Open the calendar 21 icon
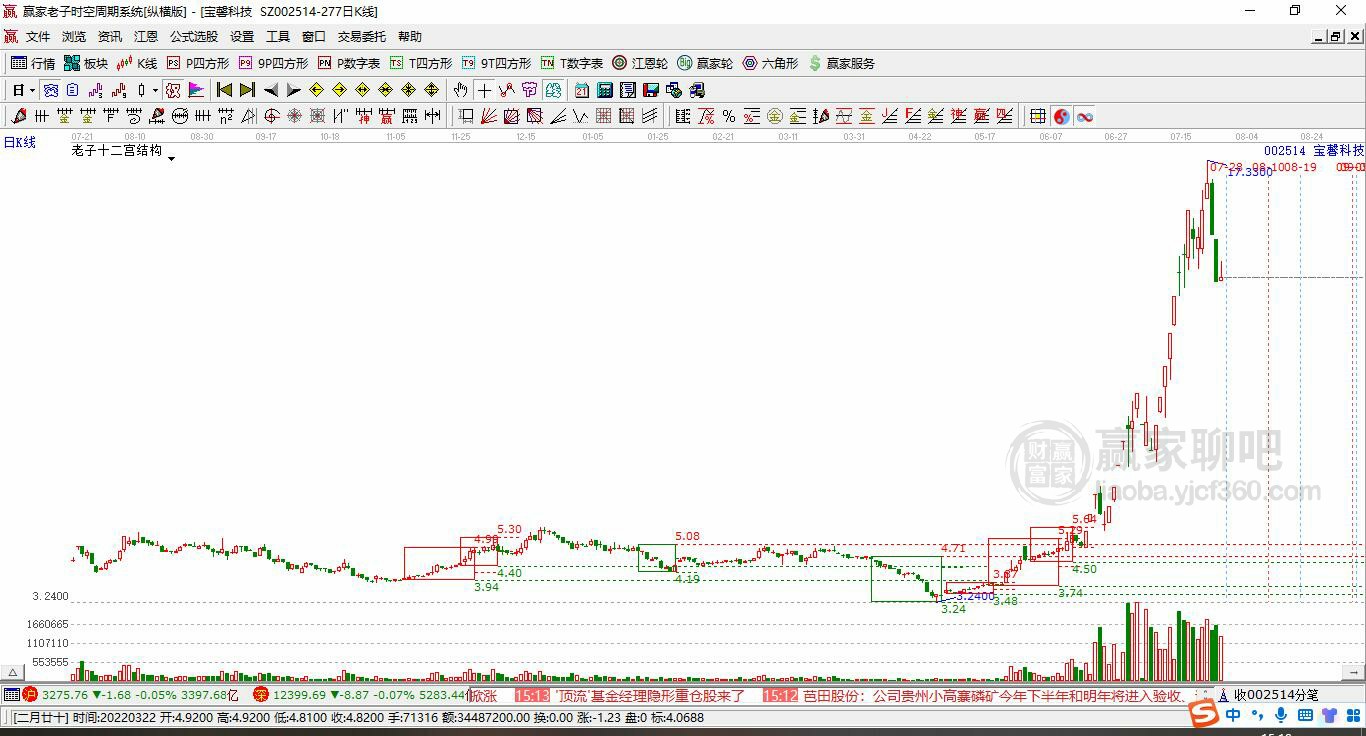 [581, 90]
